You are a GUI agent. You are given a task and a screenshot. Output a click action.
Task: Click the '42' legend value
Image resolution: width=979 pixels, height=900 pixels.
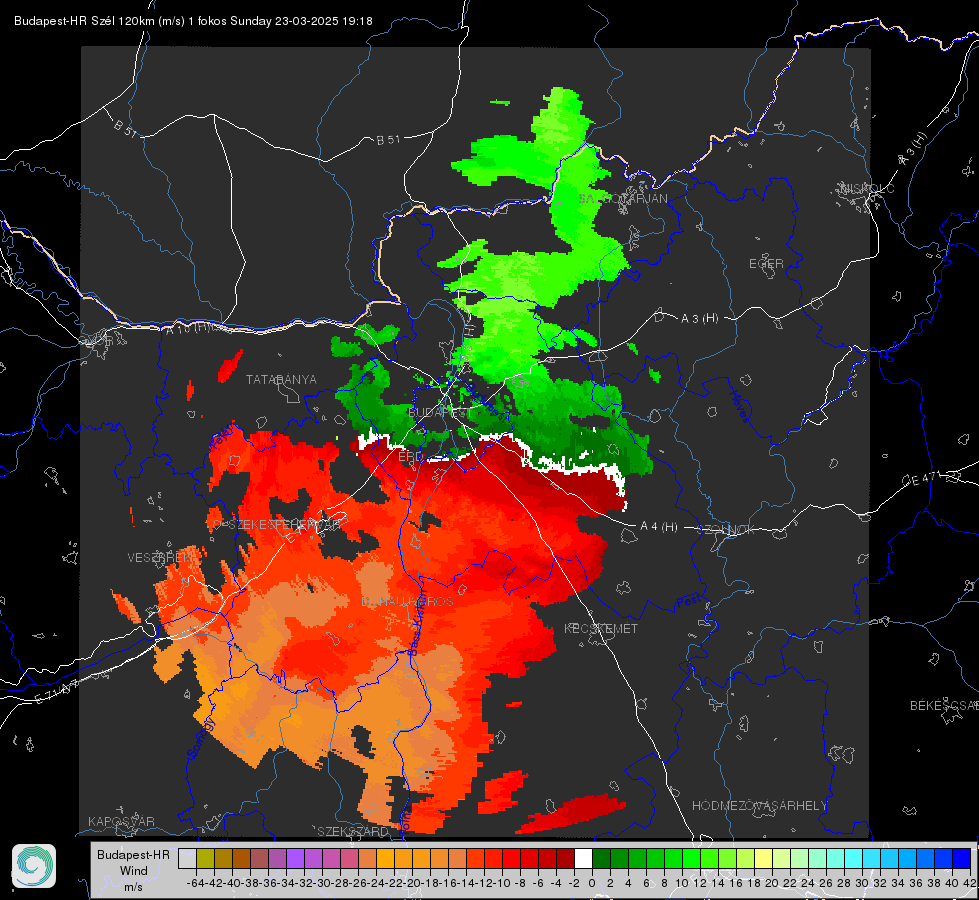point(970,883)
